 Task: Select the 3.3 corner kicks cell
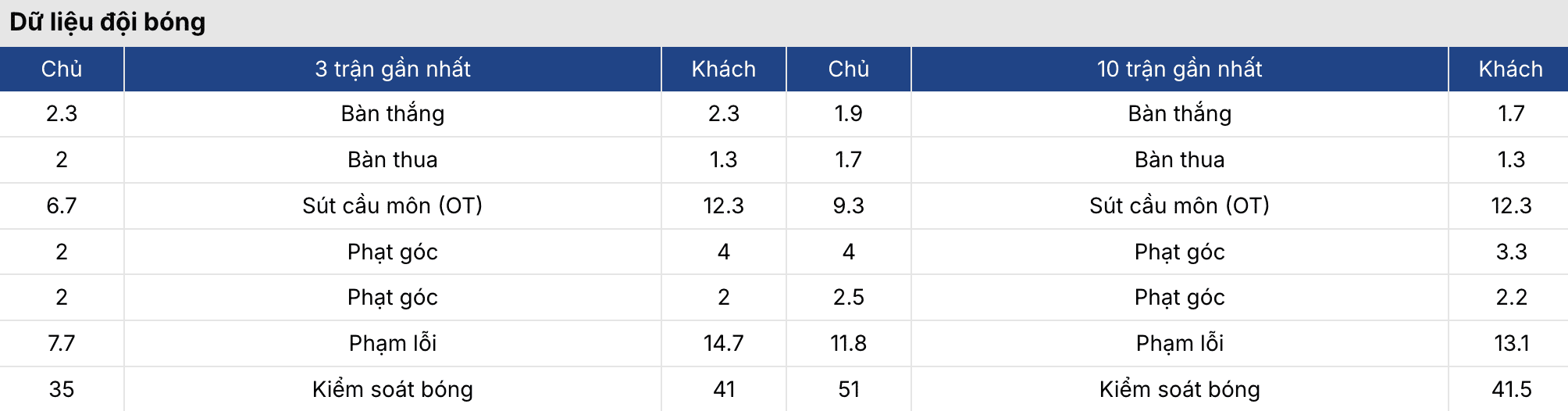point(1511,252)
